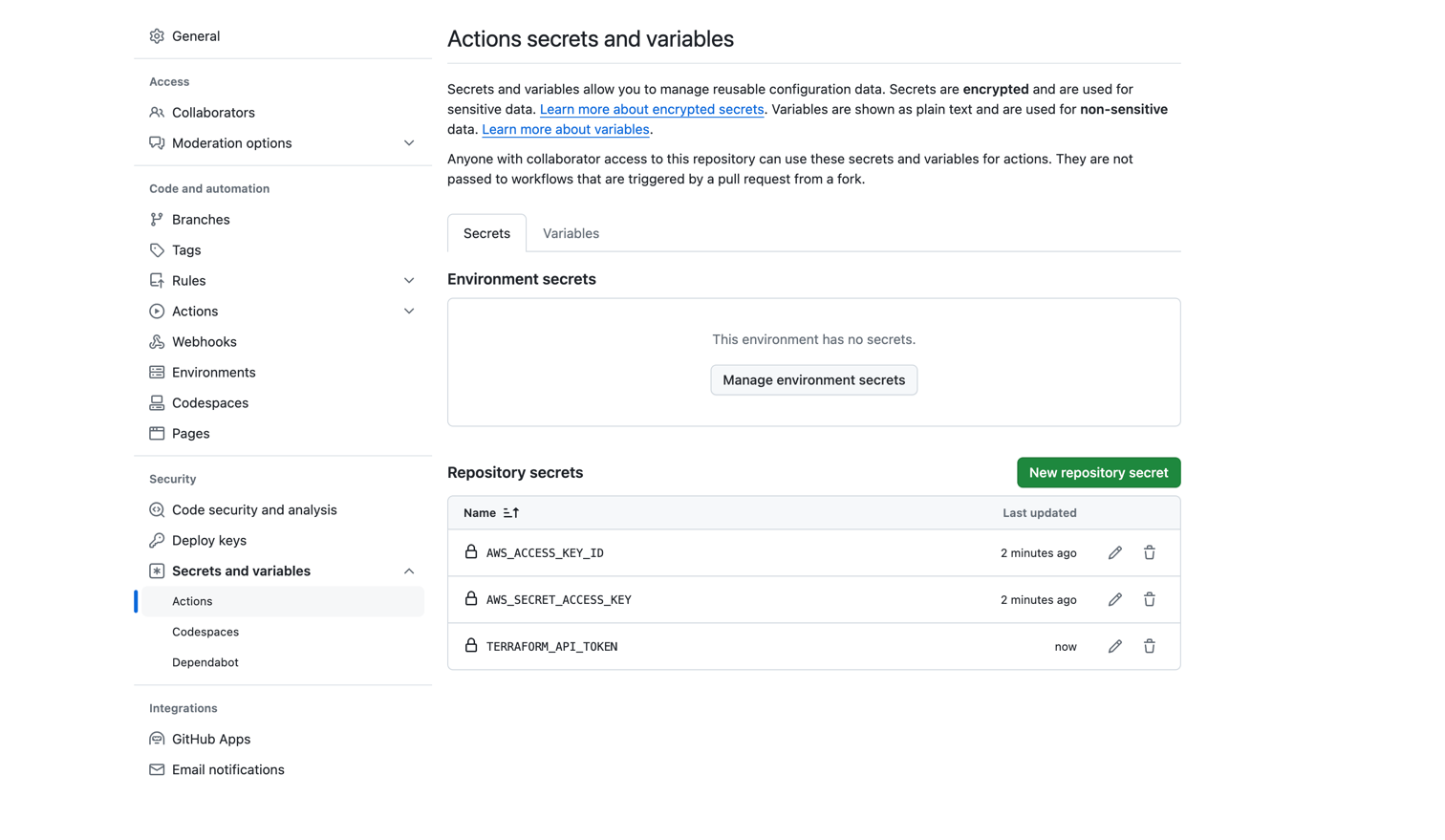
Task: Click New repository secret button
Action: pyautogui.click(x=1098, y=473)
